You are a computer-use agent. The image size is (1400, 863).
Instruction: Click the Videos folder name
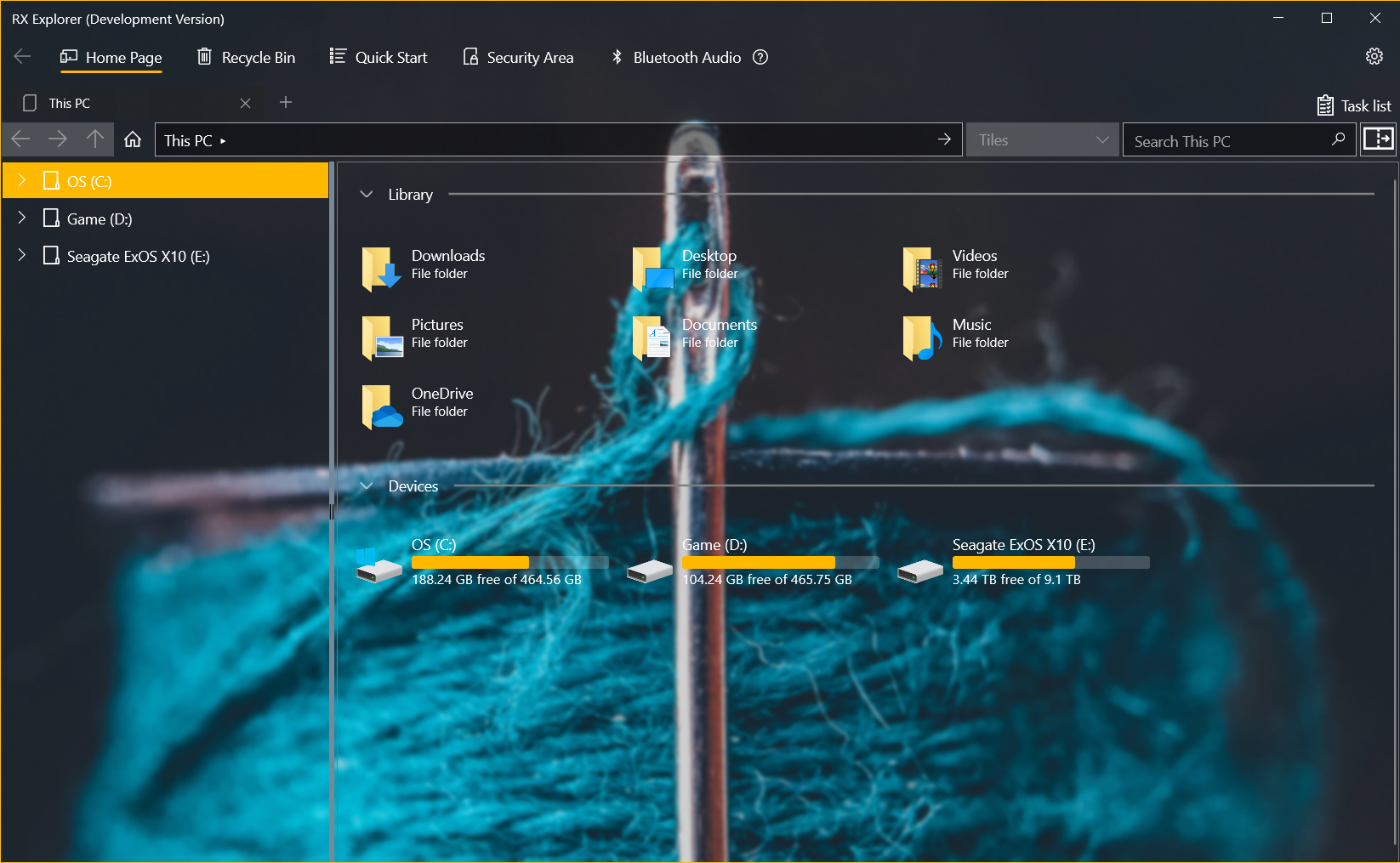tap(975, 256)
